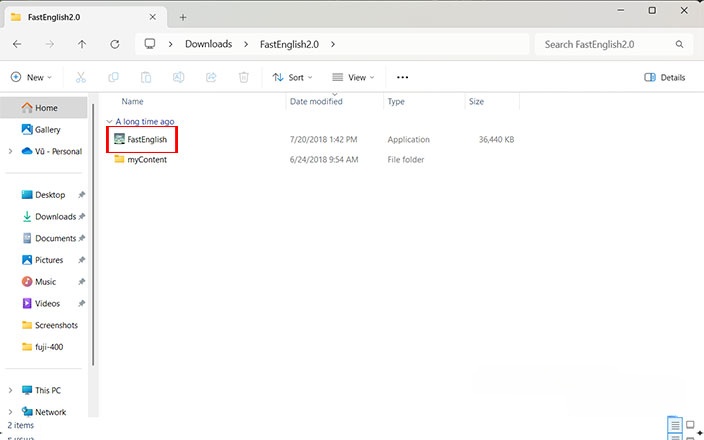Viewport: 704px width, 440px height.
Task: Expand the This PC node
Action: tap(10, 390)
